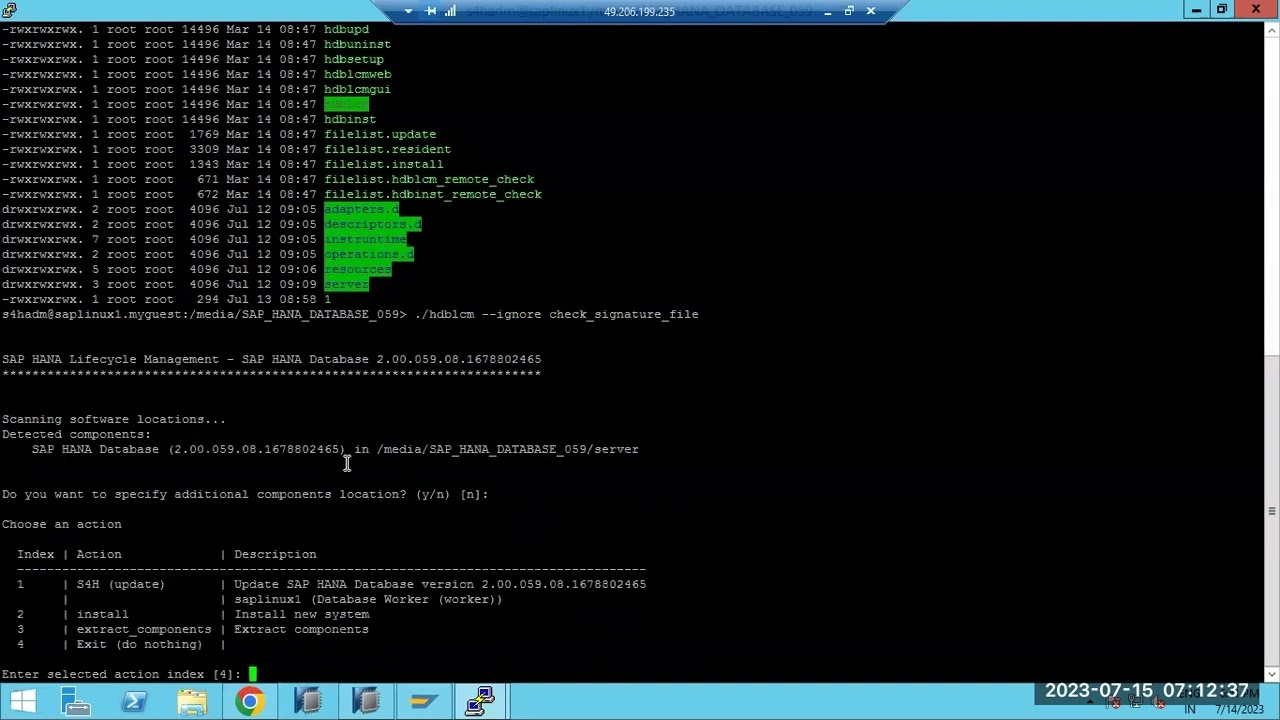Restore down the remote session window
1280x720 pixels.
[849, 11]
